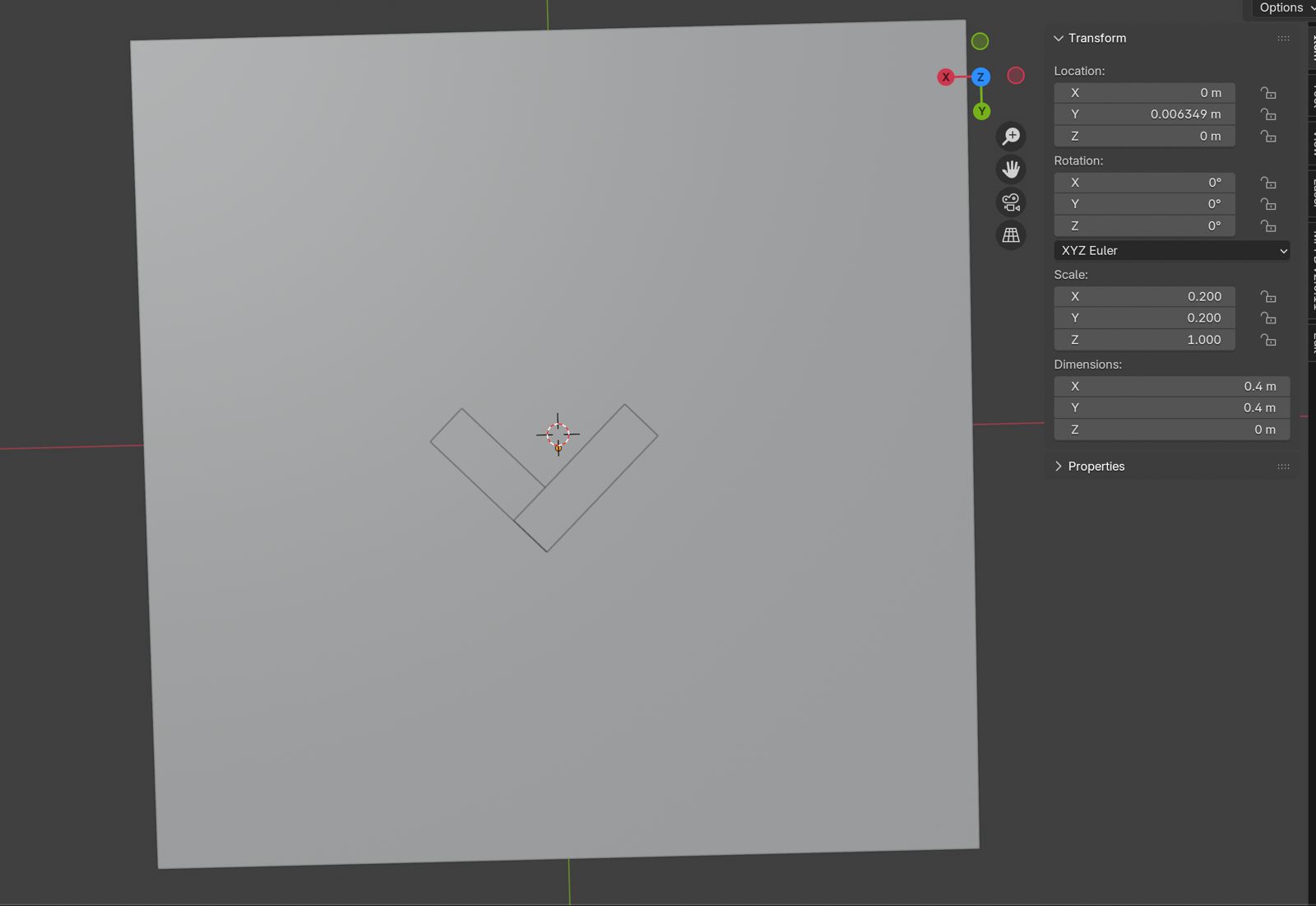Viewport: 1316px width, 906px height.
Task: Expand the Properties panel
Action: pyautogui.click(x=1059, y=467)
